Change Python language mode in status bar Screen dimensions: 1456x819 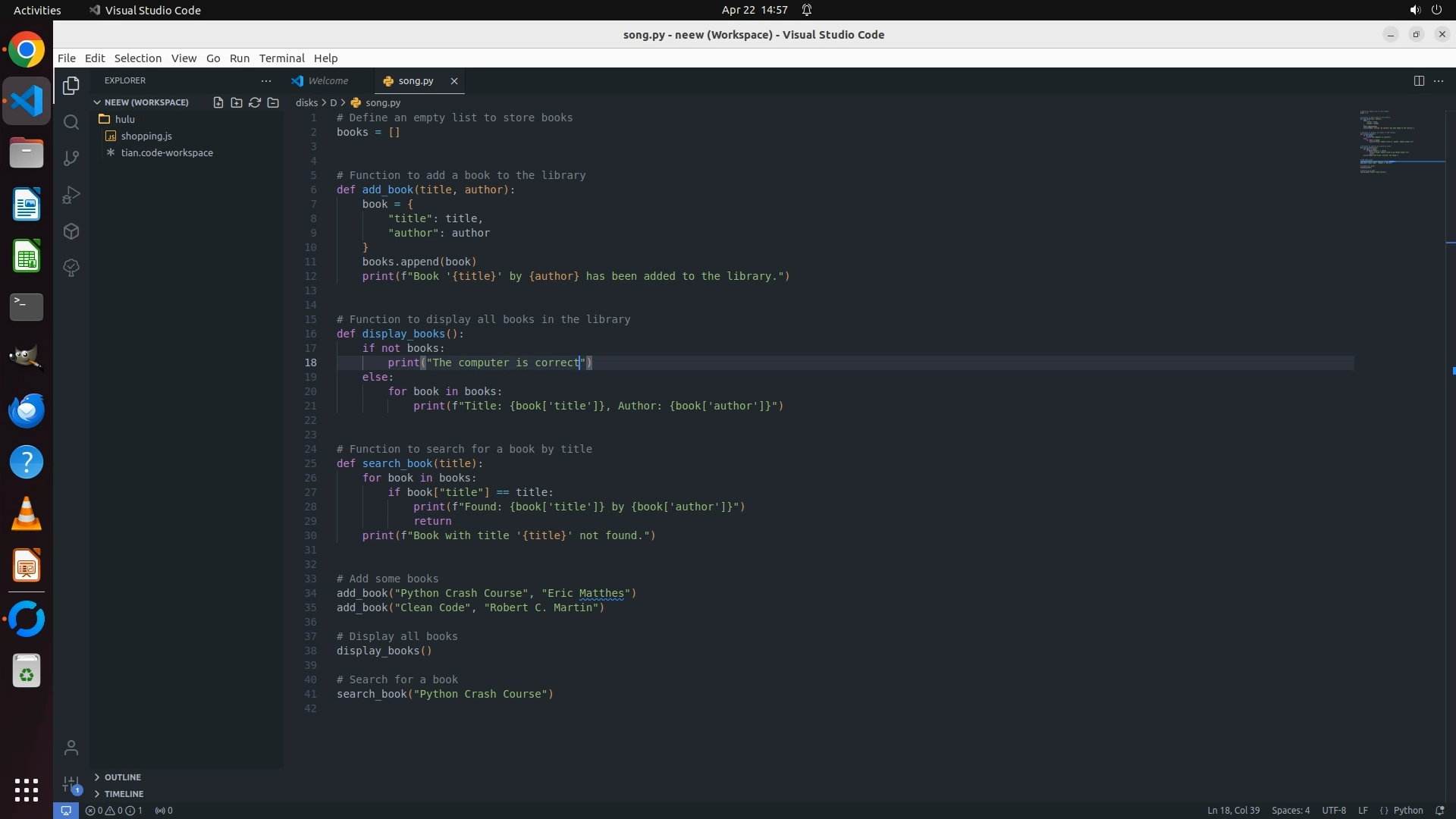point(1407,811)
